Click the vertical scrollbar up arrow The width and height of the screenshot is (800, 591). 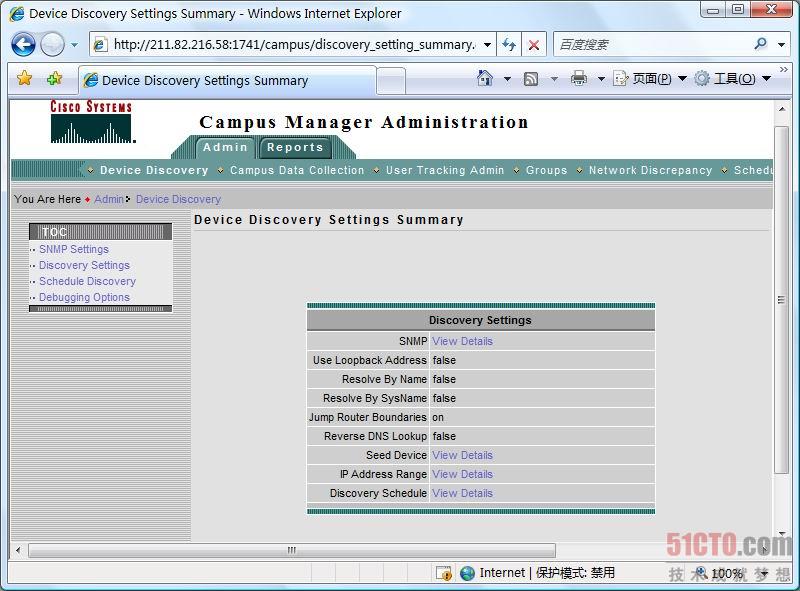click(x=781, y=109)
